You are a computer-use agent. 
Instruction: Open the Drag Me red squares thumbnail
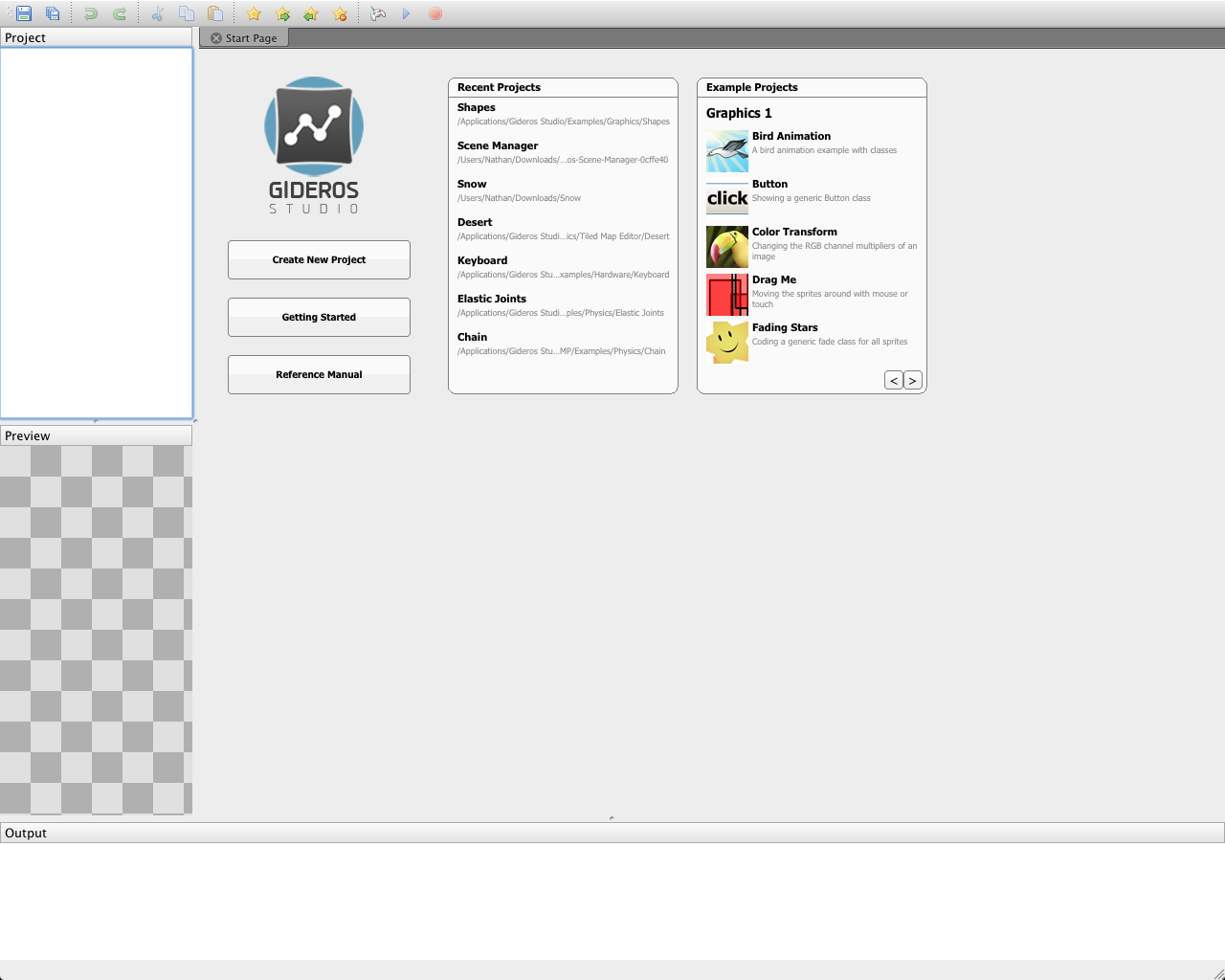click(727, 295)
